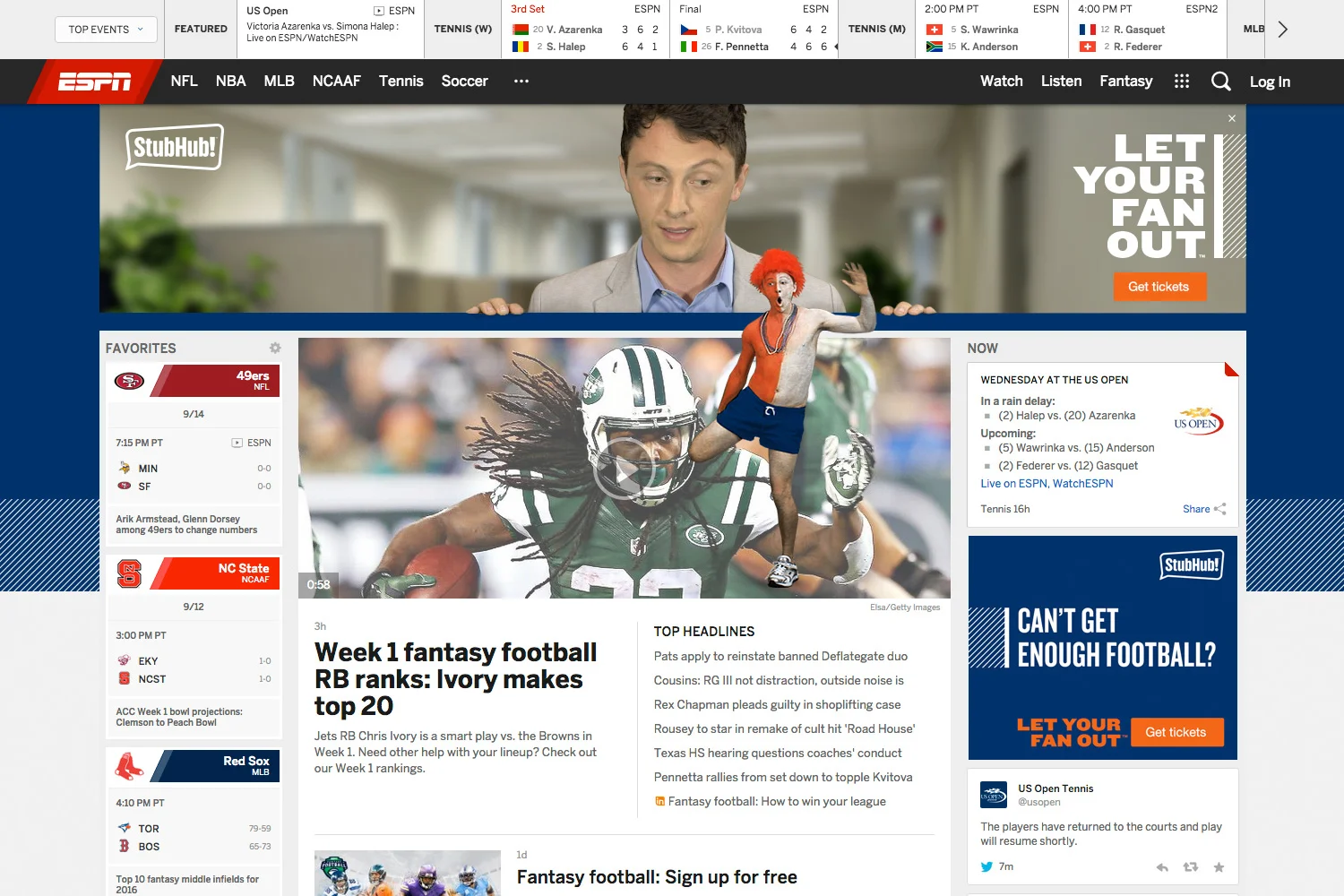
Task: Click StubHub logo in sidebar ad
Action: 1192,564
